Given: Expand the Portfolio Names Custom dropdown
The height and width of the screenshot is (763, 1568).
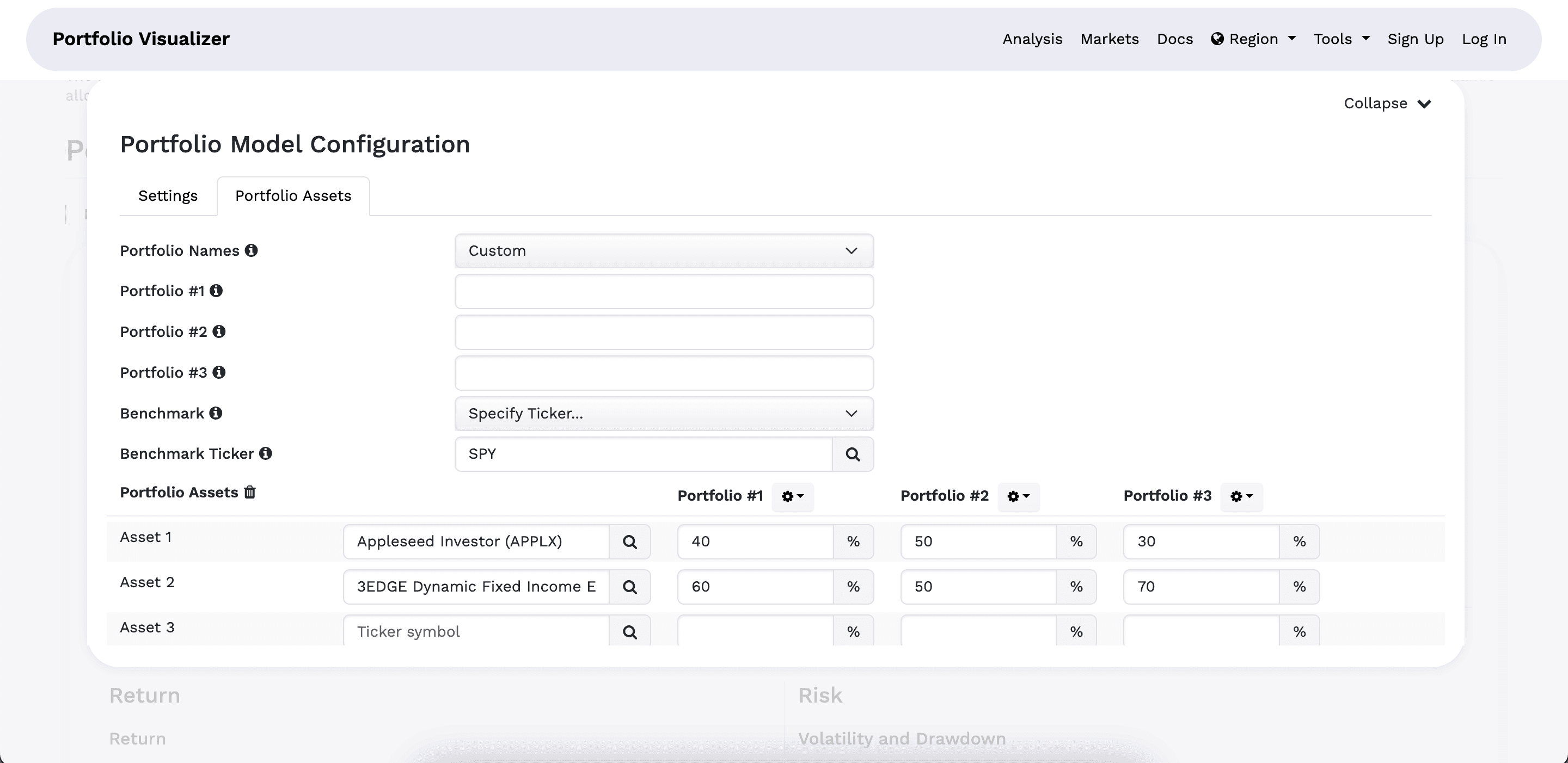Looking at the screenshot, I should click(x=664, y=251).
